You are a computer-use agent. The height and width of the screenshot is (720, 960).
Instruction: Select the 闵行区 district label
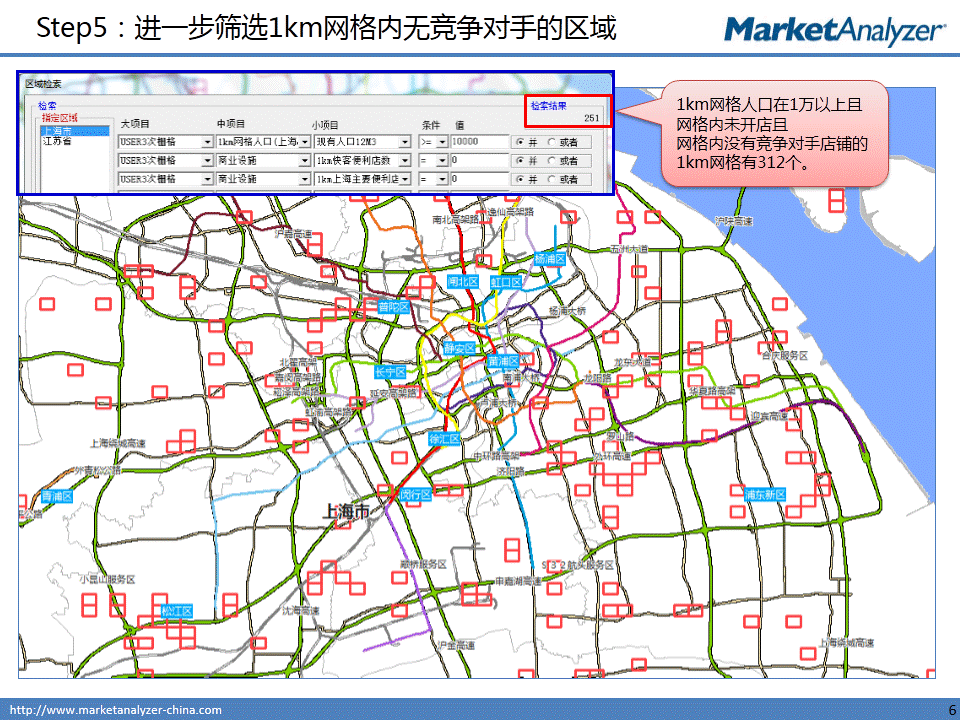pos(414,494)
